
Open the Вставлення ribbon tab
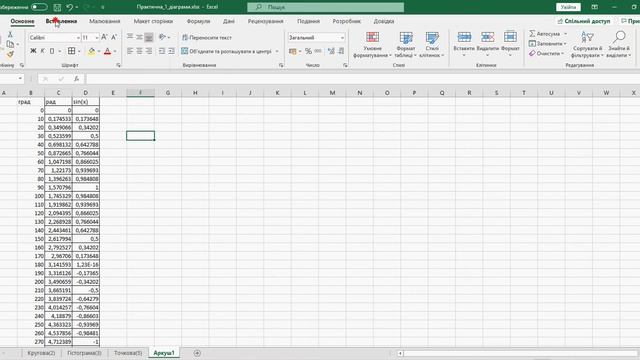[x=61, y=21]
